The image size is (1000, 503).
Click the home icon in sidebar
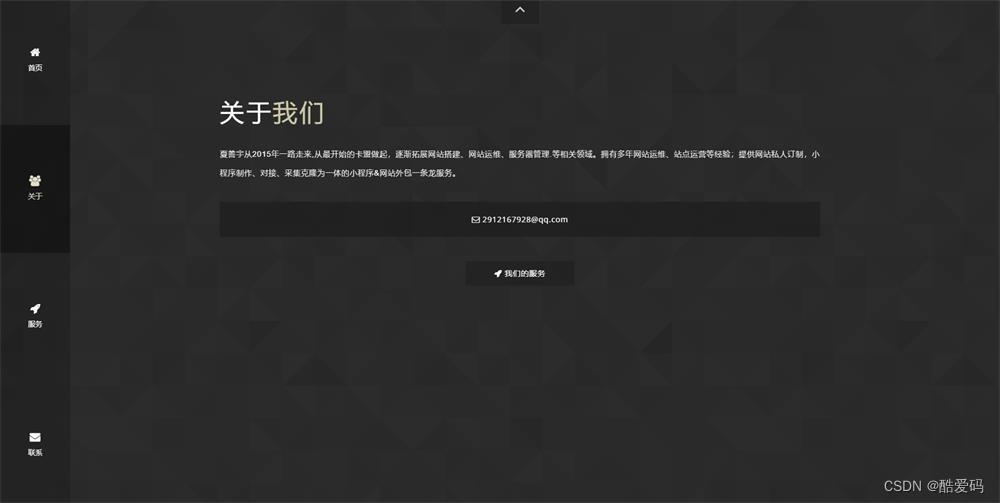(x=35, y=52)
